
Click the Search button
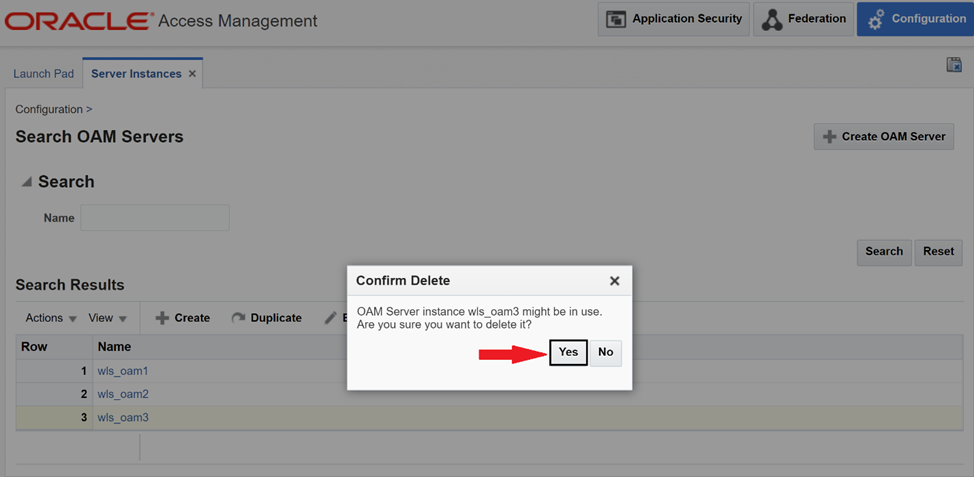click(x=883, y=252)
